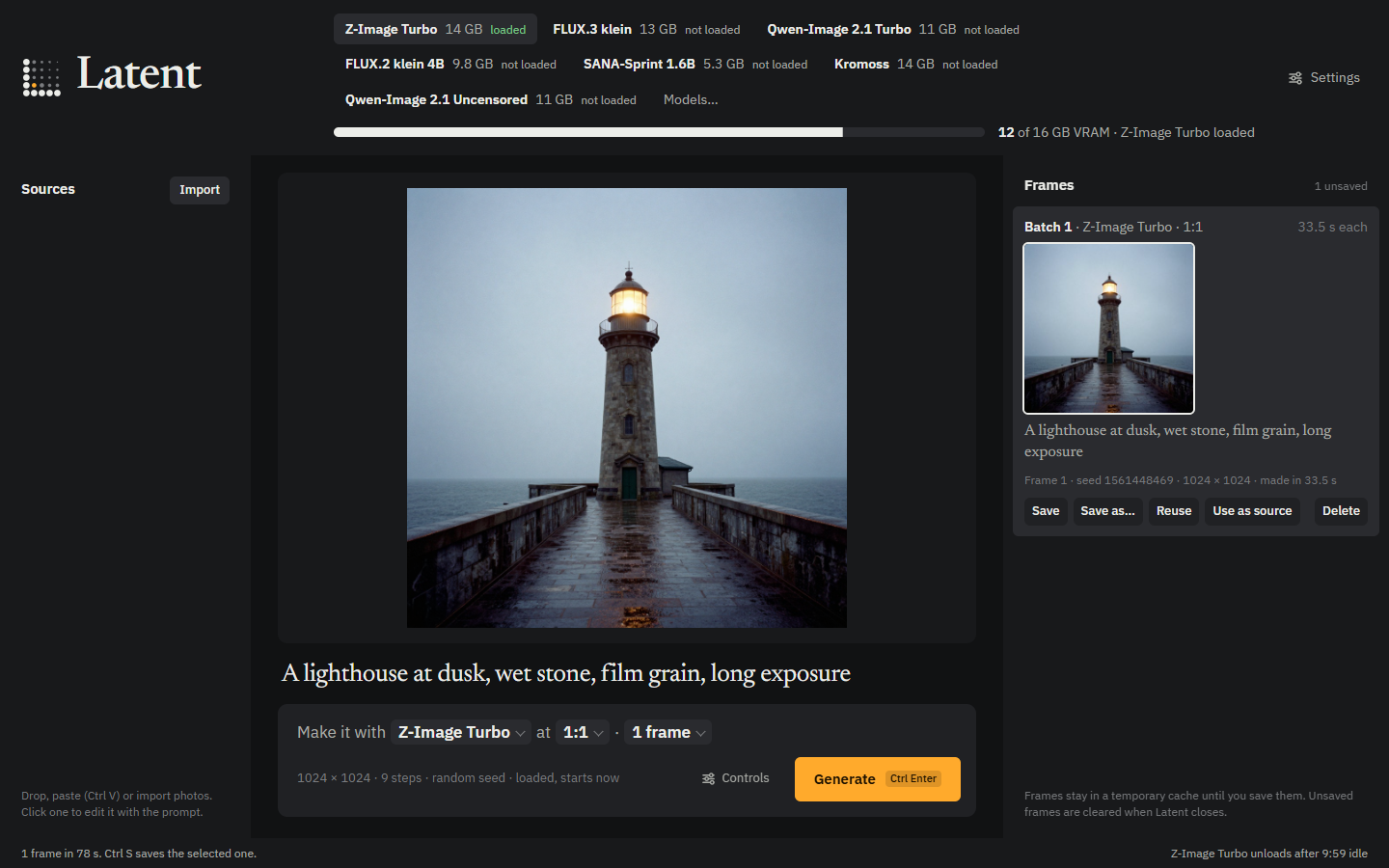Screen dimensions: 1389x868
Task: Click 'Z-Image Turbo unloads after 9:59 idle' status
Action: click(x=1269, y=854)
